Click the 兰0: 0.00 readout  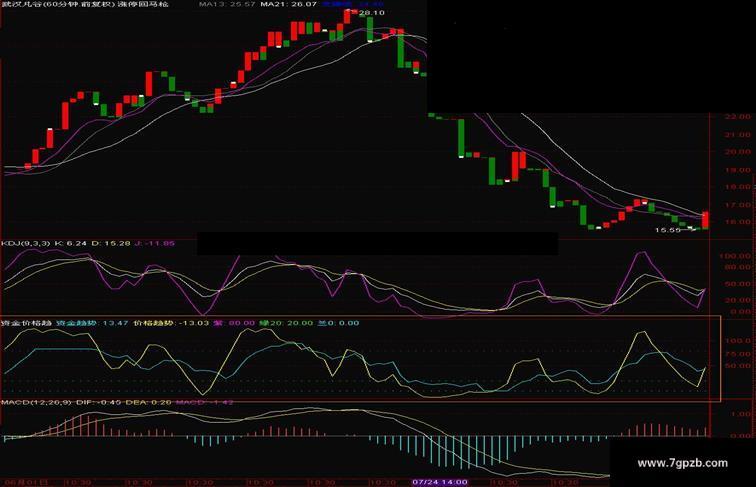click(x=338, y=323)
